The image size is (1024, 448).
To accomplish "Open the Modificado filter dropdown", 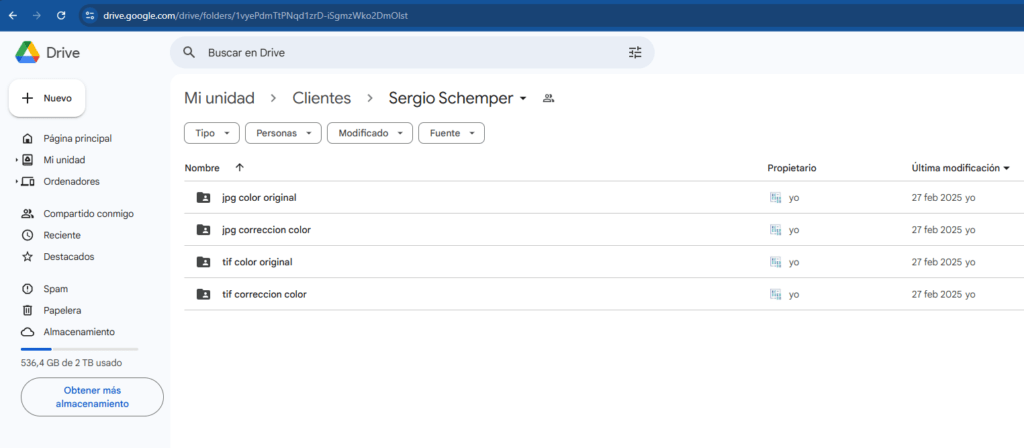I will coord(370,133).
